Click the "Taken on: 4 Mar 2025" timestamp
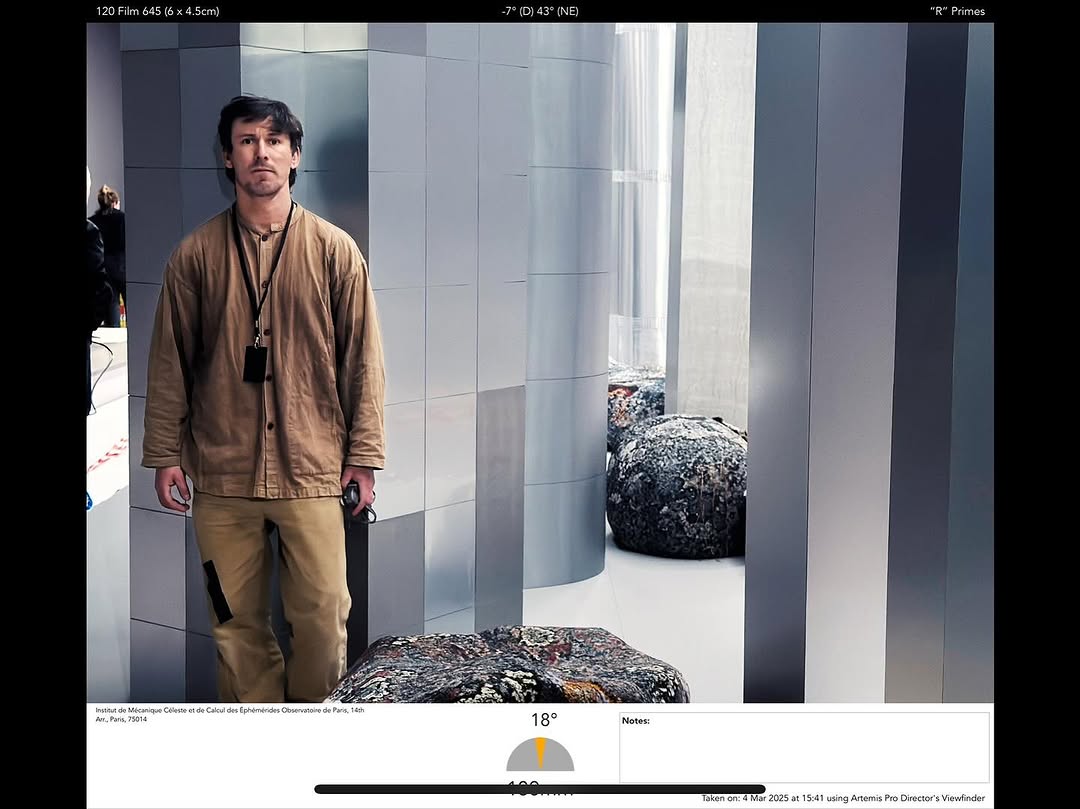The width and height of the screenshot is (1080, 809). coord(842,798)
